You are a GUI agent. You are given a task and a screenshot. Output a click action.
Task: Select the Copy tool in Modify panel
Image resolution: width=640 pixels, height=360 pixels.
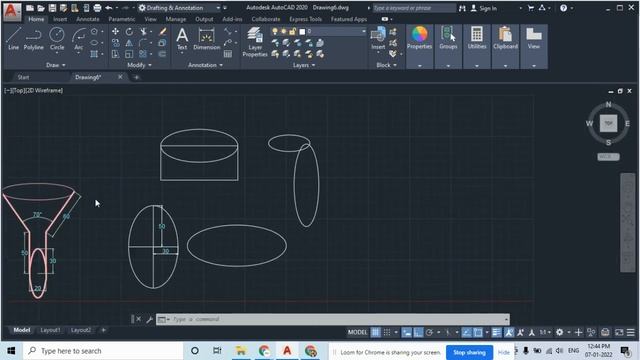point(116,42)
